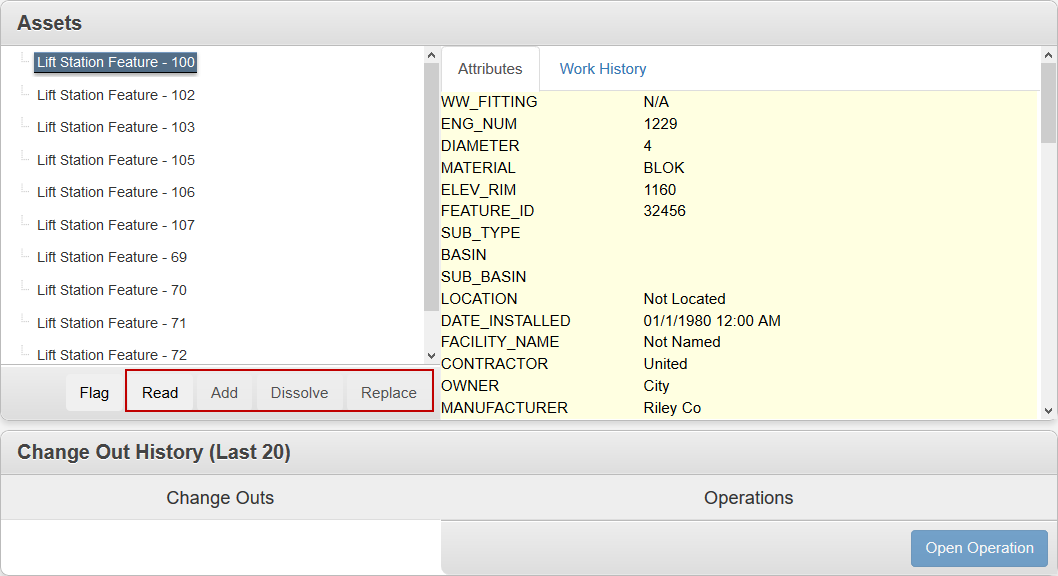Viewport: 1058px width, 576px height.
Task: Click the Replace button
Action: [x=388, y=393]
